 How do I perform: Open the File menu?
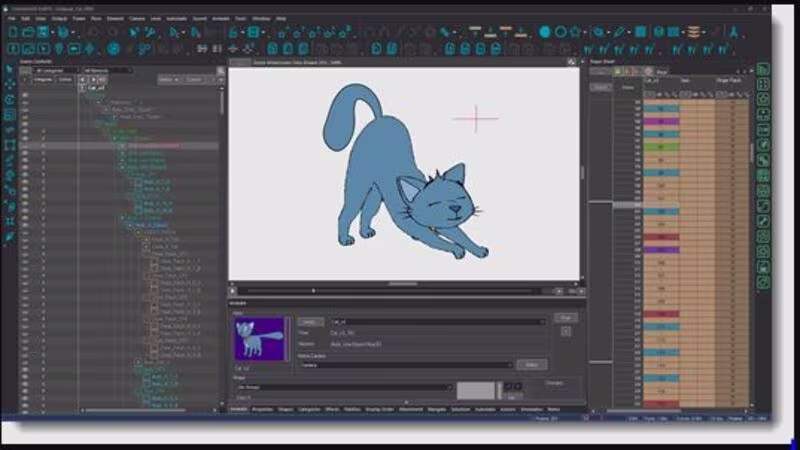point(11,18)
